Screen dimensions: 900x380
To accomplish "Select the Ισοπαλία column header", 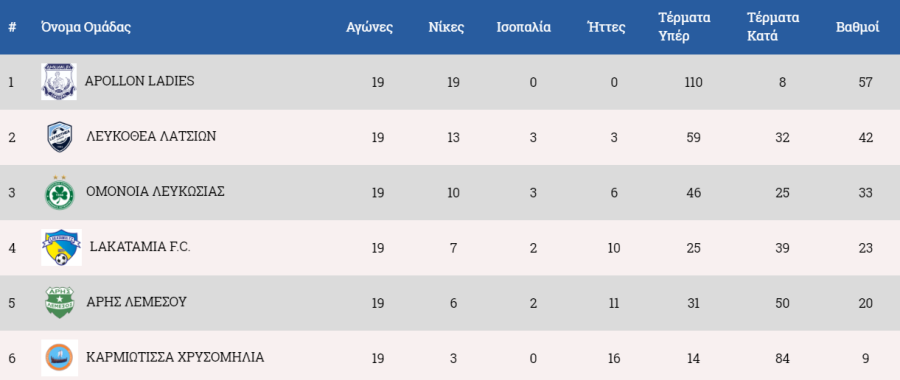I will (x=523, y=27).
